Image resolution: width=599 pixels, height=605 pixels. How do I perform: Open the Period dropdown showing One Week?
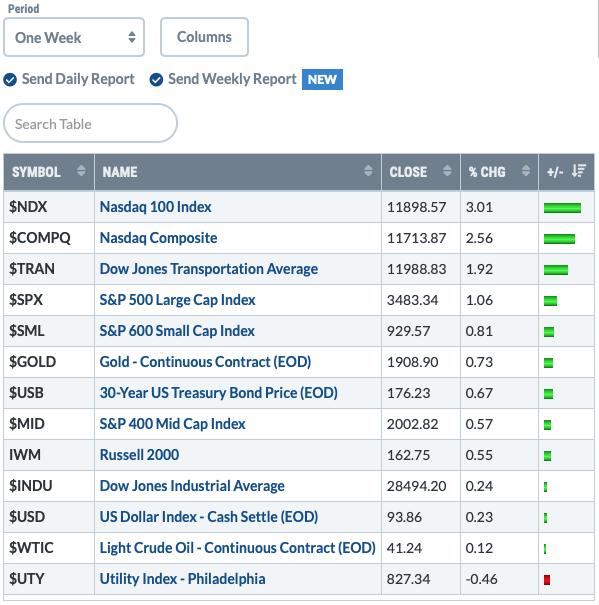pos(74,37)
